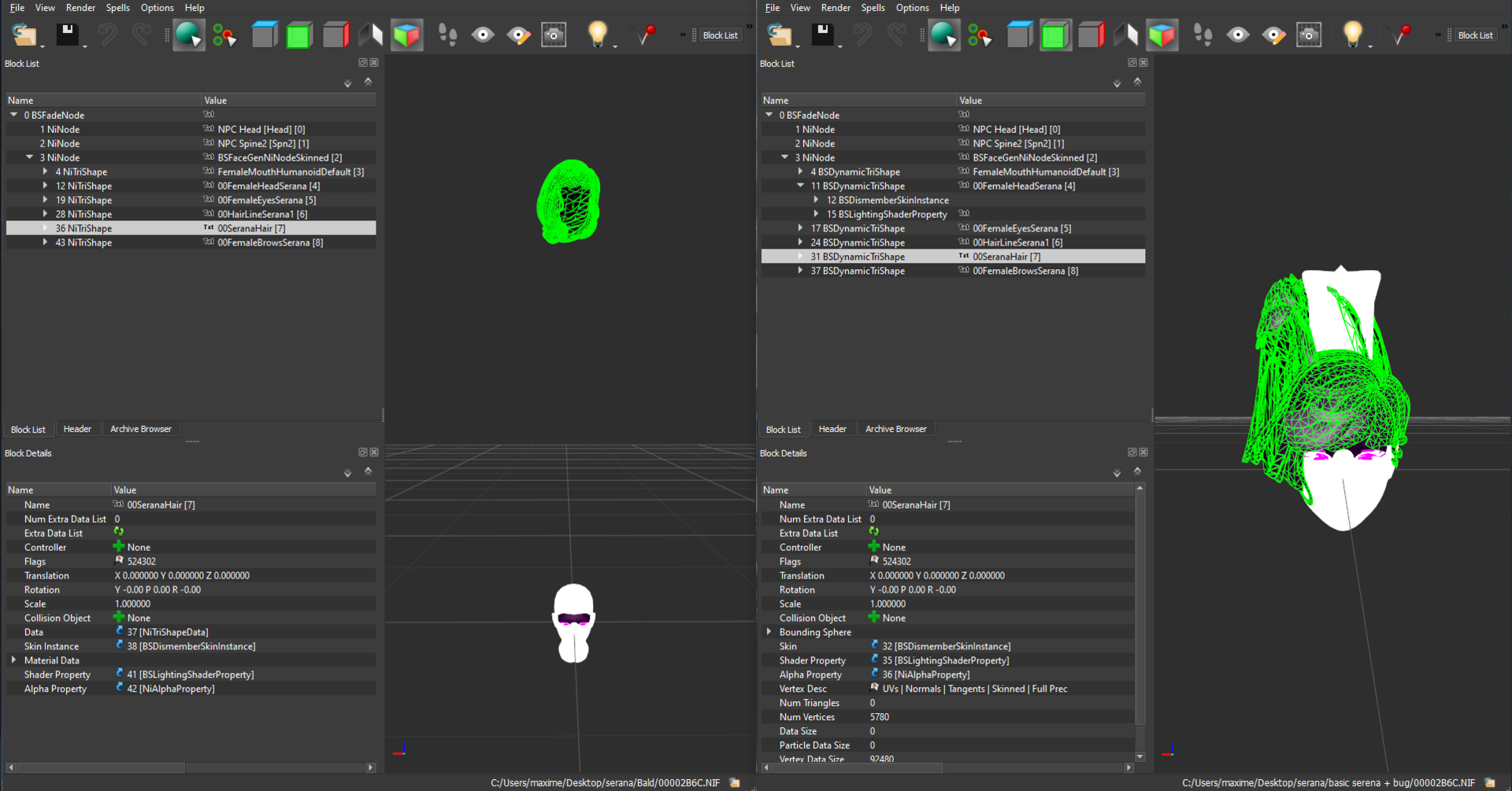Click Redo arrow in left window toolbar

[x=142, y=35]
